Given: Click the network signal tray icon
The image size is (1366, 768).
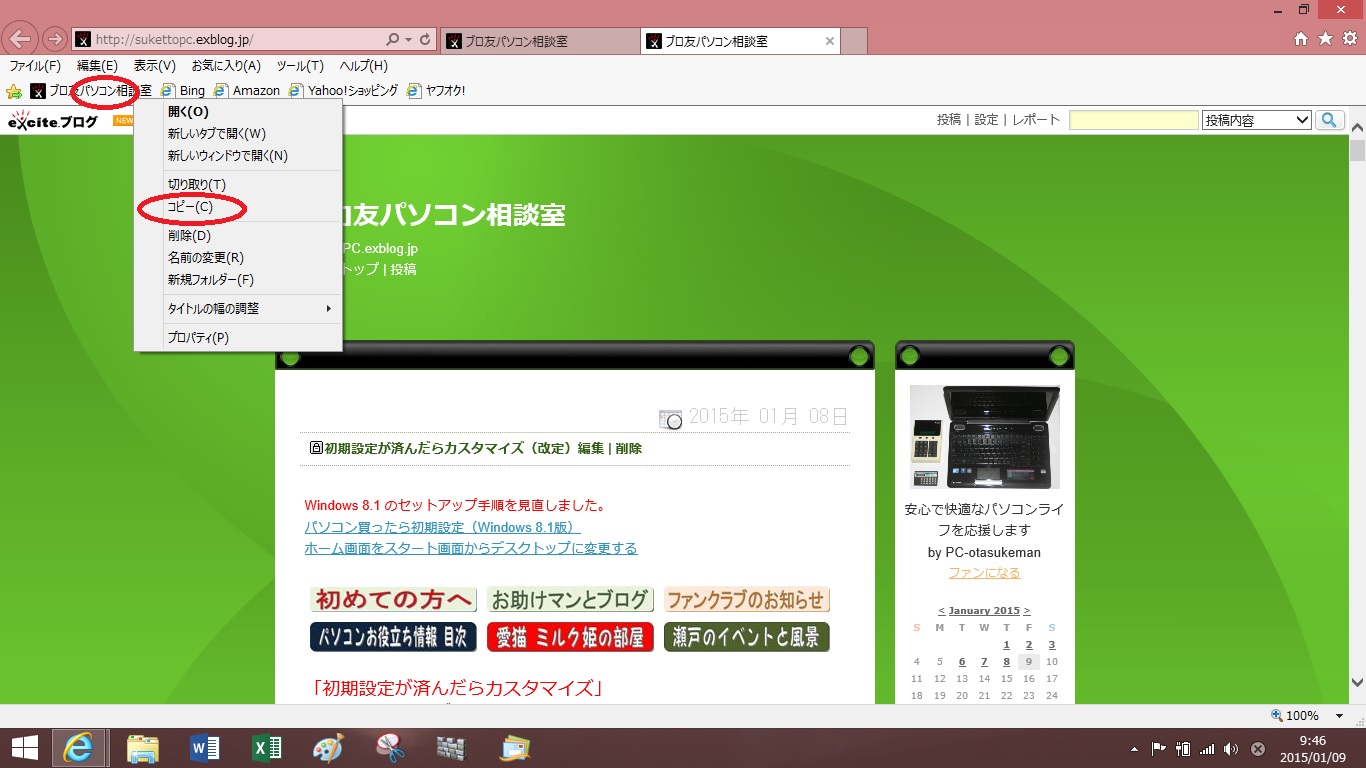Looking at the screenshot, I should pos(1207,748).
